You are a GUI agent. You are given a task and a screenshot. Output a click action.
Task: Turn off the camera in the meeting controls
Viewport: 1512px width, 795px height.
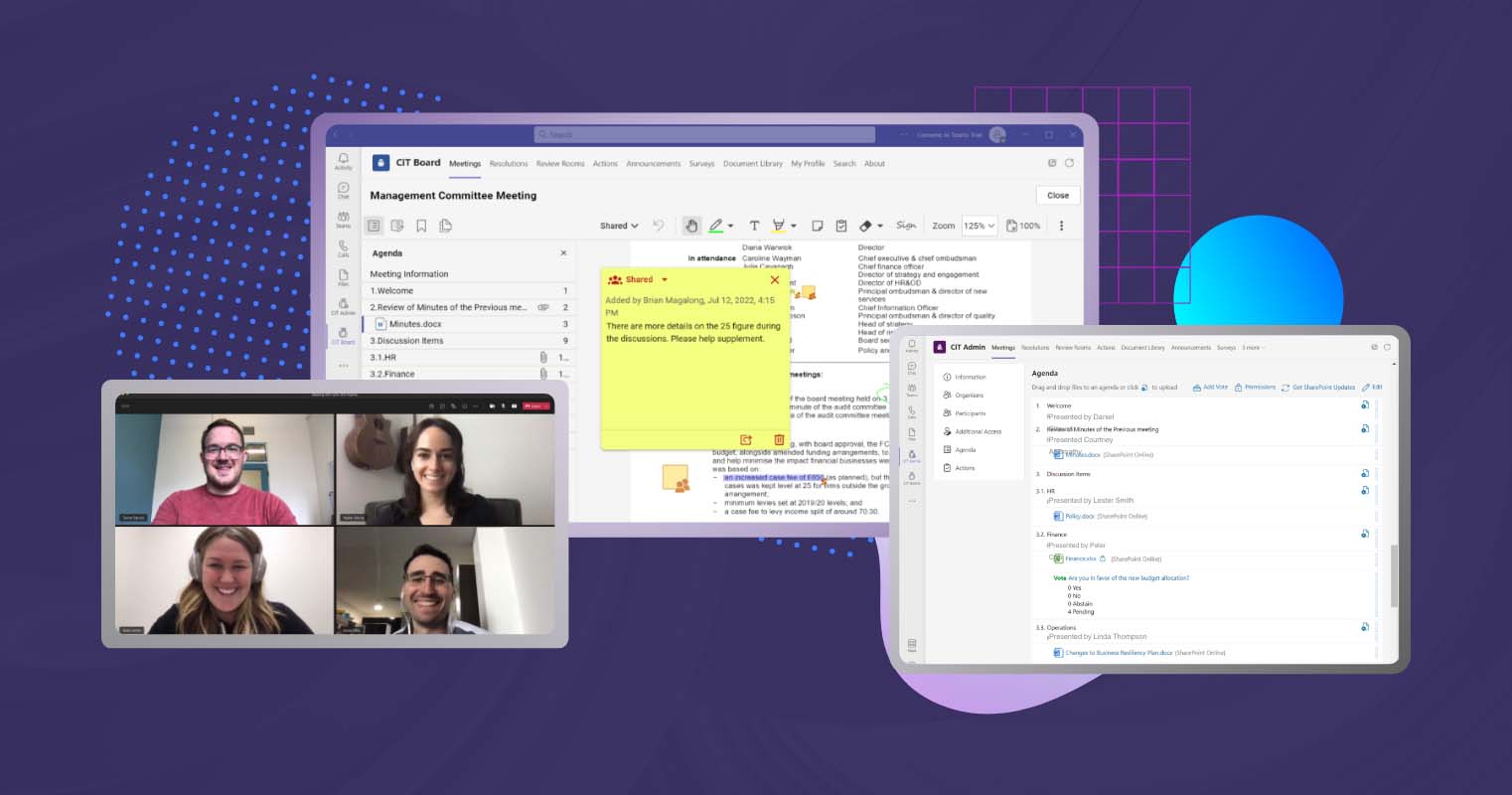[x=492, y=405]
